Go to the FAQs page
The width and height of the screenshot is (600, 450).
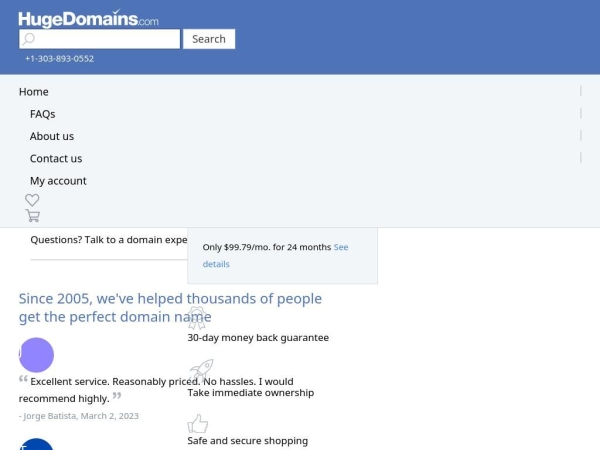click(x=42, y=114)
